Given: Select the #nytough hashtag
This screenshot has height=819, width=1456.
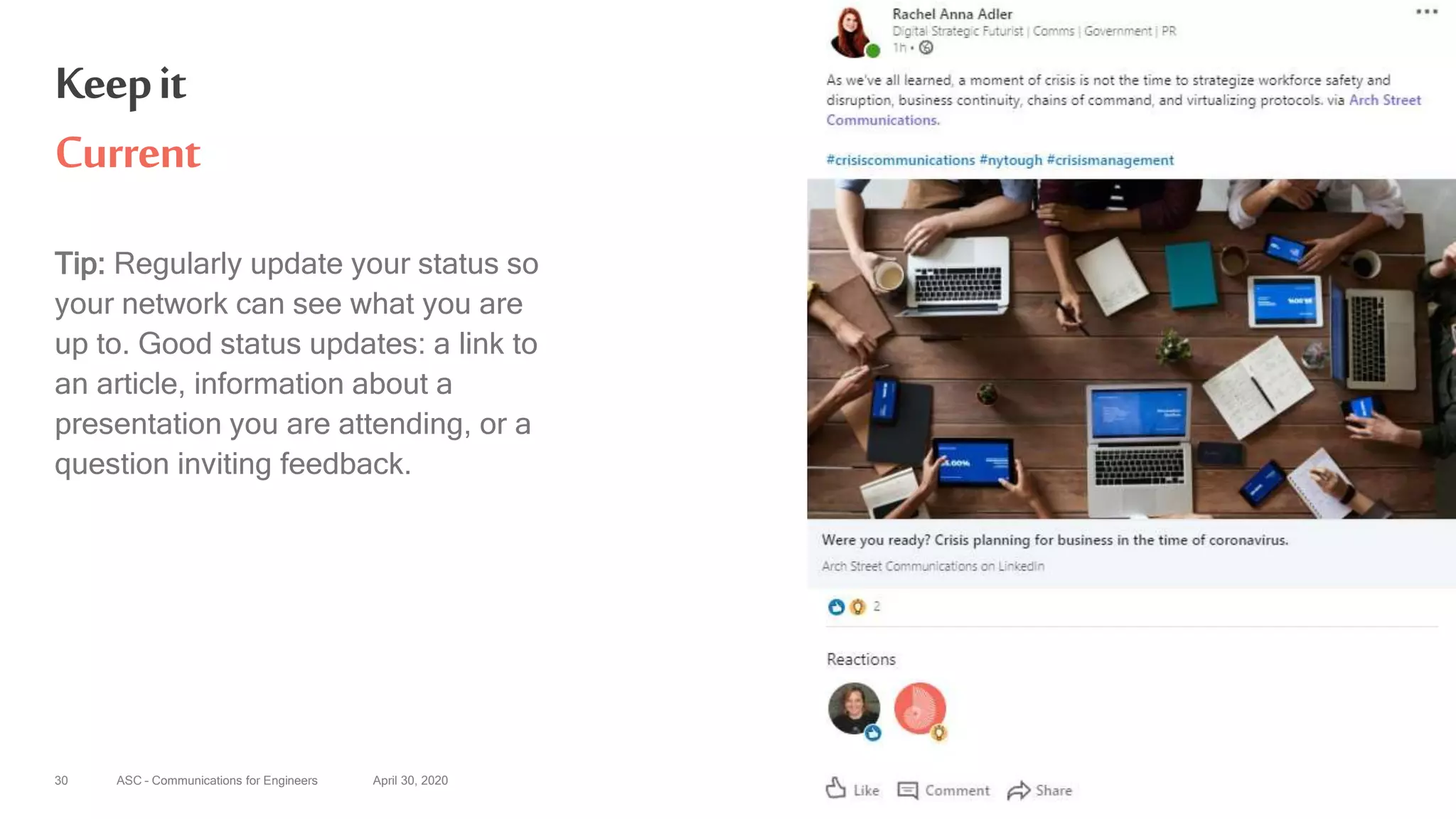Looking at the screenshot, I should point(1010,160).
